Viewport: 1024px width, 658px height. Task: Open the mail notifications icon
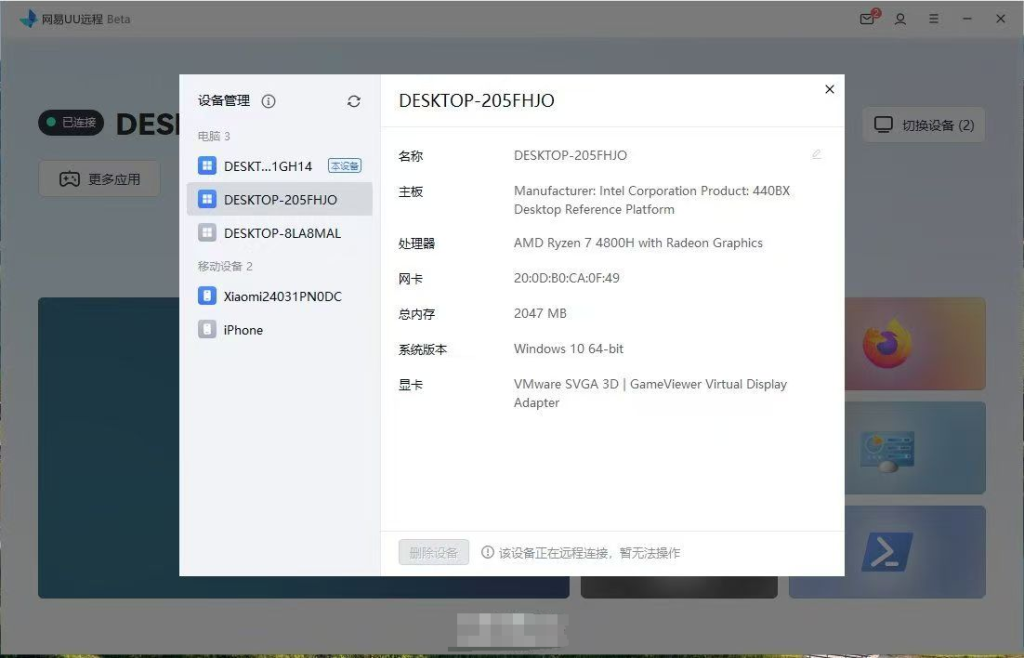[x=868, y=19]
